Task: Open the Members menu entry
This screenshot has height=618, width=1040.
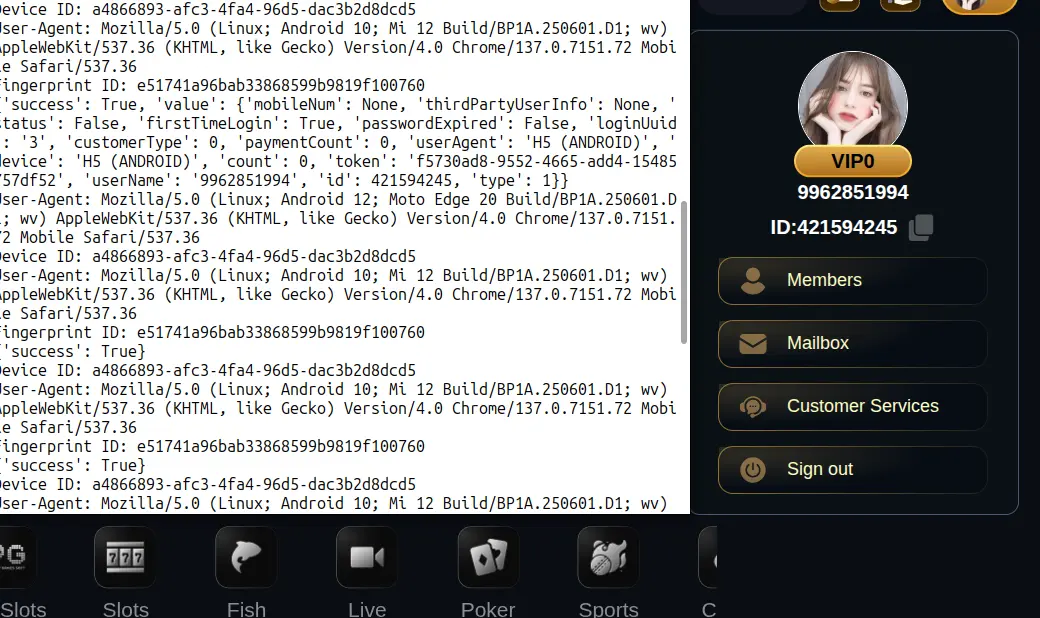Action: click(x=852, y=280)
